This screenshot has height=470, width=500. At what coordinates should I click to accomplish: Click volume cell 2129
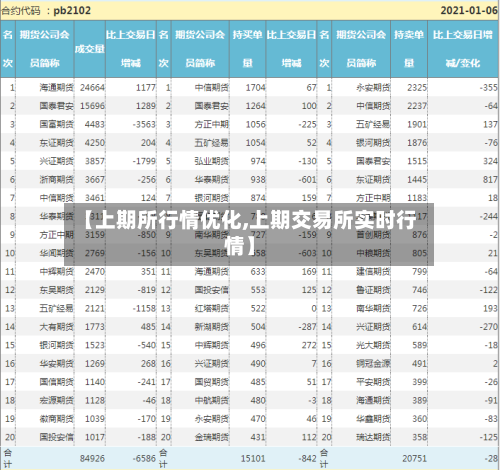95,290
